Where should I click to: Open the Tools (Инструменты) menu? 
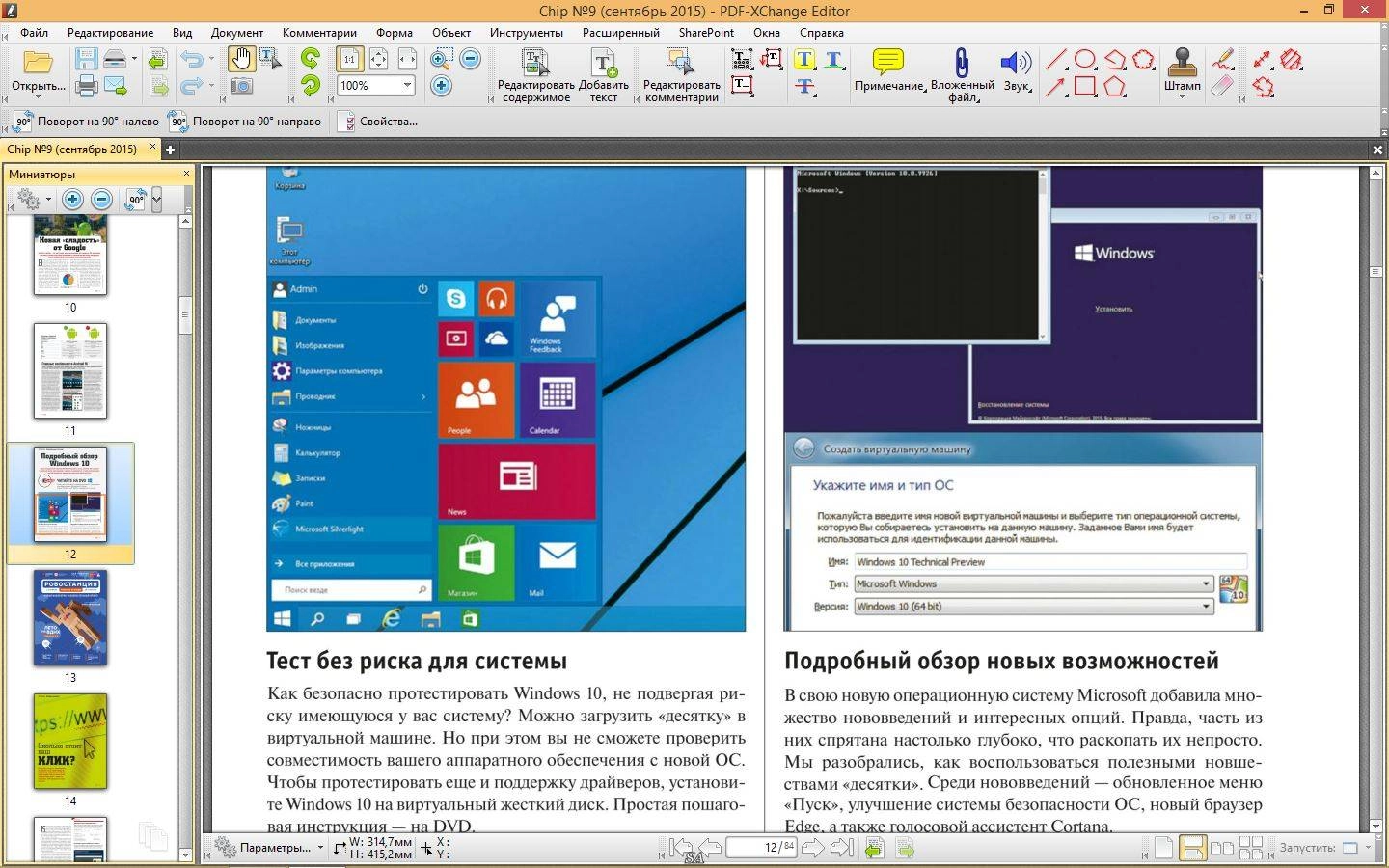pos(526,32)
